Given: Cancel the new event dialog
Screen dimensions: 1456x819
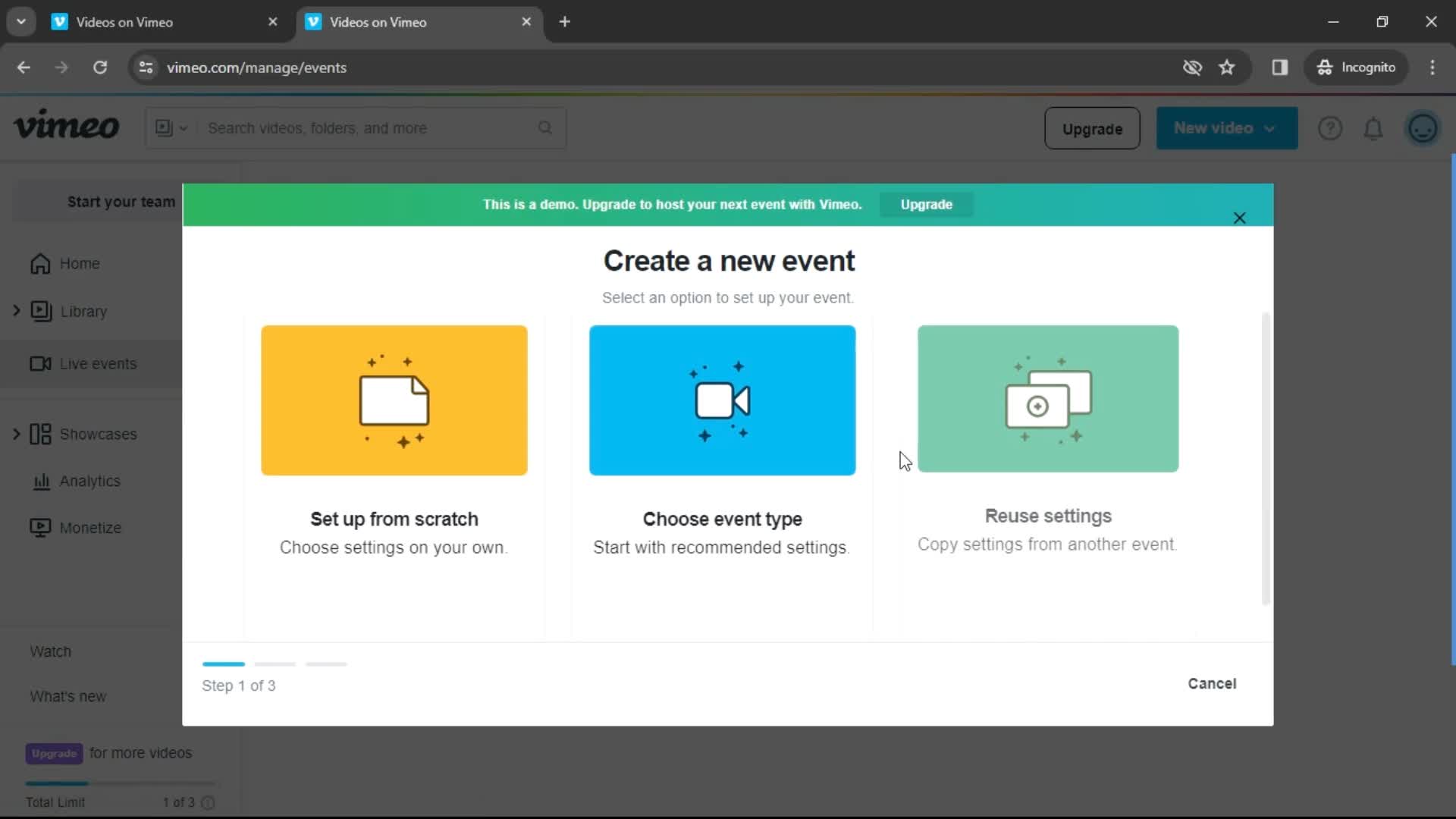Looking at the screenshot, I should coord(1212,684).
